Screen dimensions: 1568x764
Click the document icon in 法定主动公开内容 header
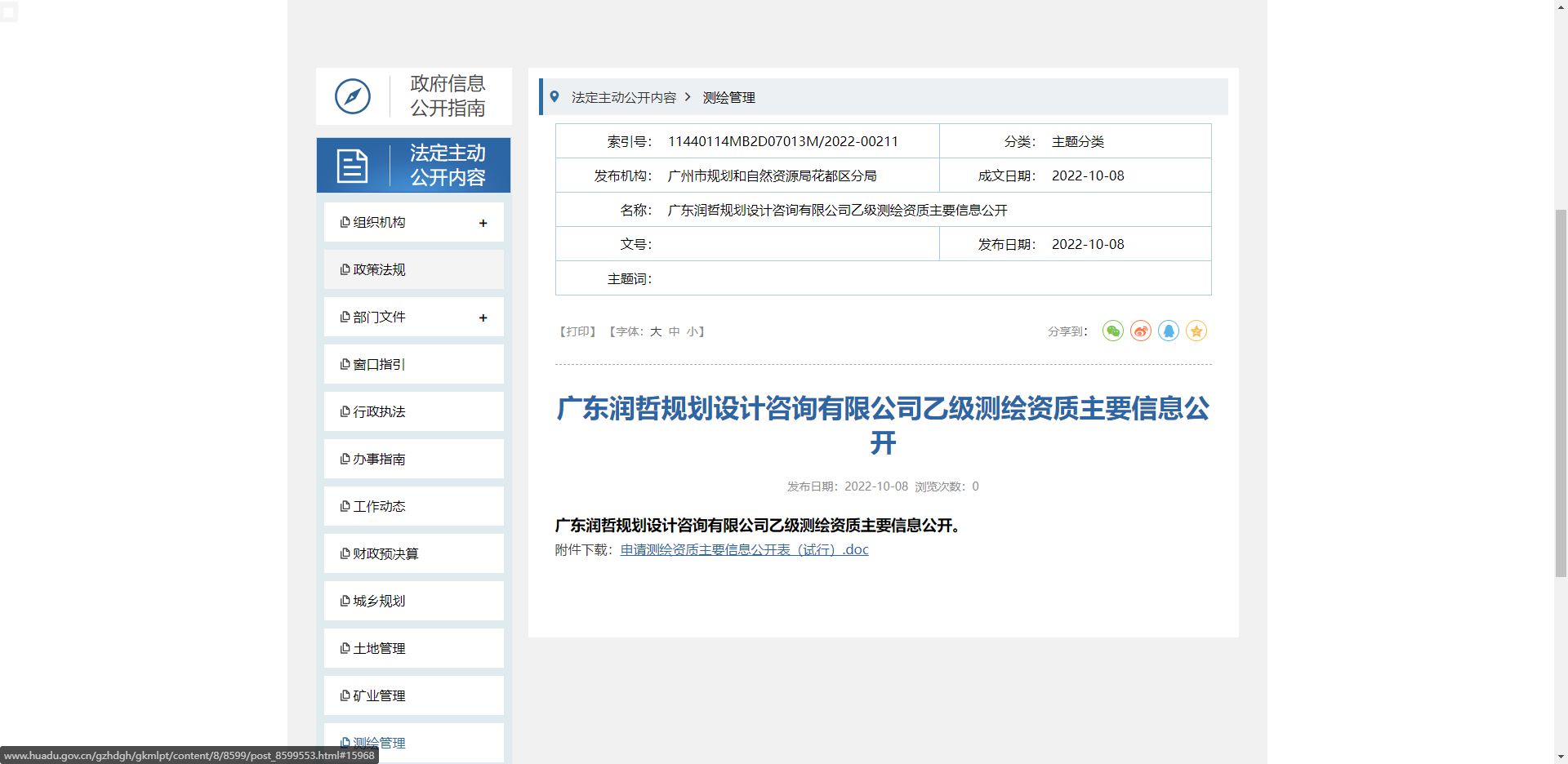[x=353, y=165]
